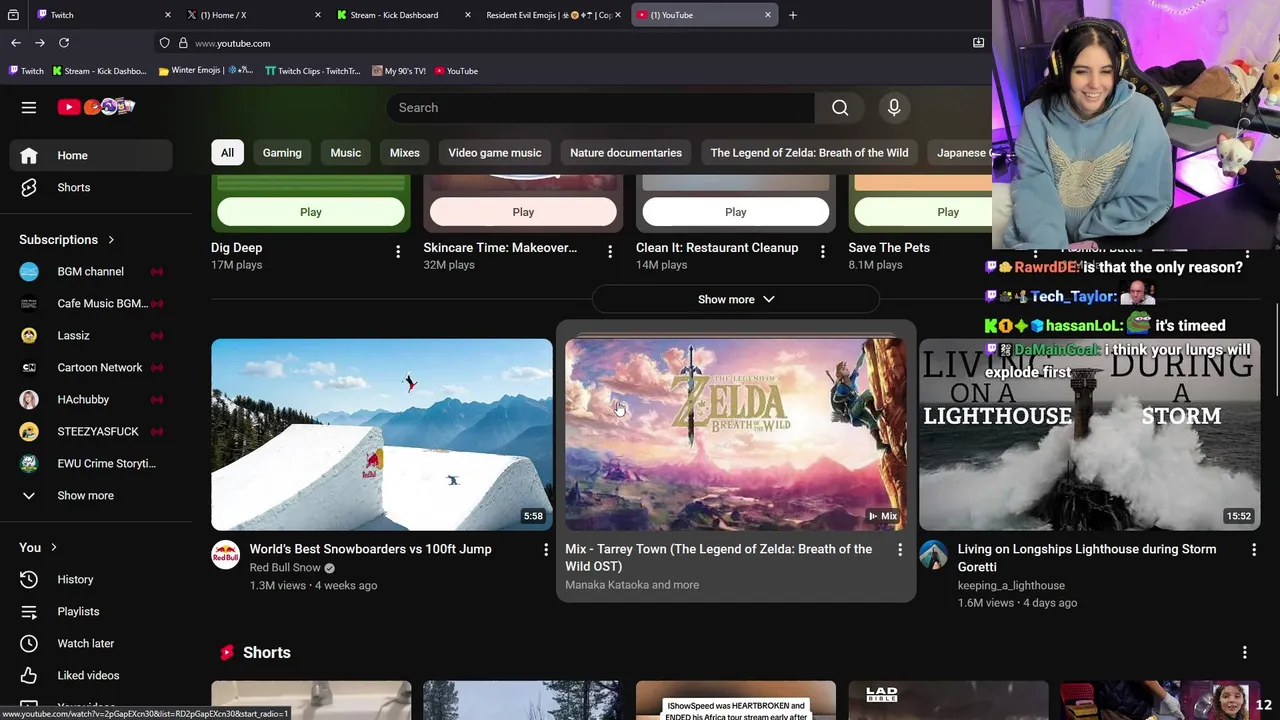Open the browser tab list button
This screenshot has width=1280, height=720.
pos(13,15)
